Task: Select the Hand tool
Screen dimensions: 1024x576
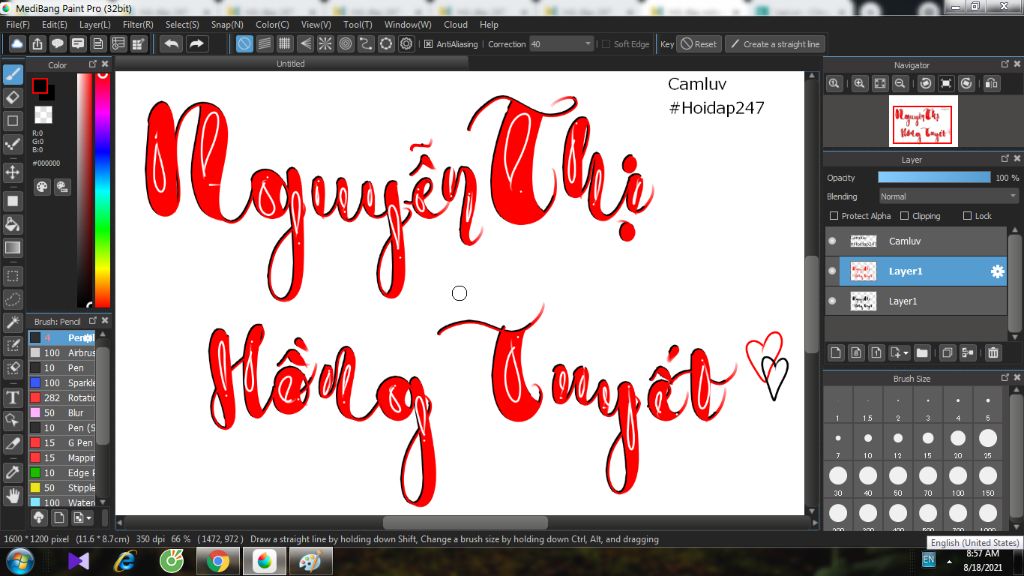Action: (12, 496)
